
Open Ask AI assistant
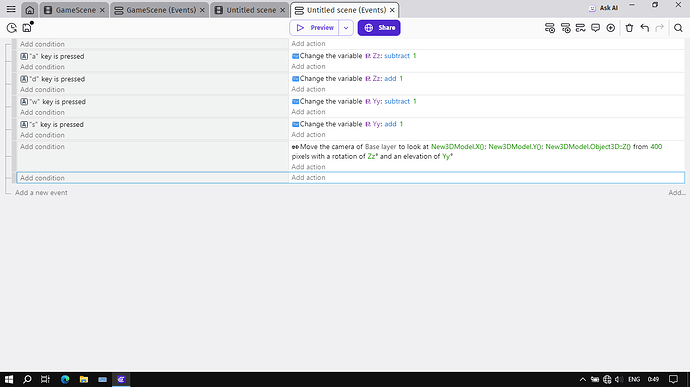coord(603,8)
